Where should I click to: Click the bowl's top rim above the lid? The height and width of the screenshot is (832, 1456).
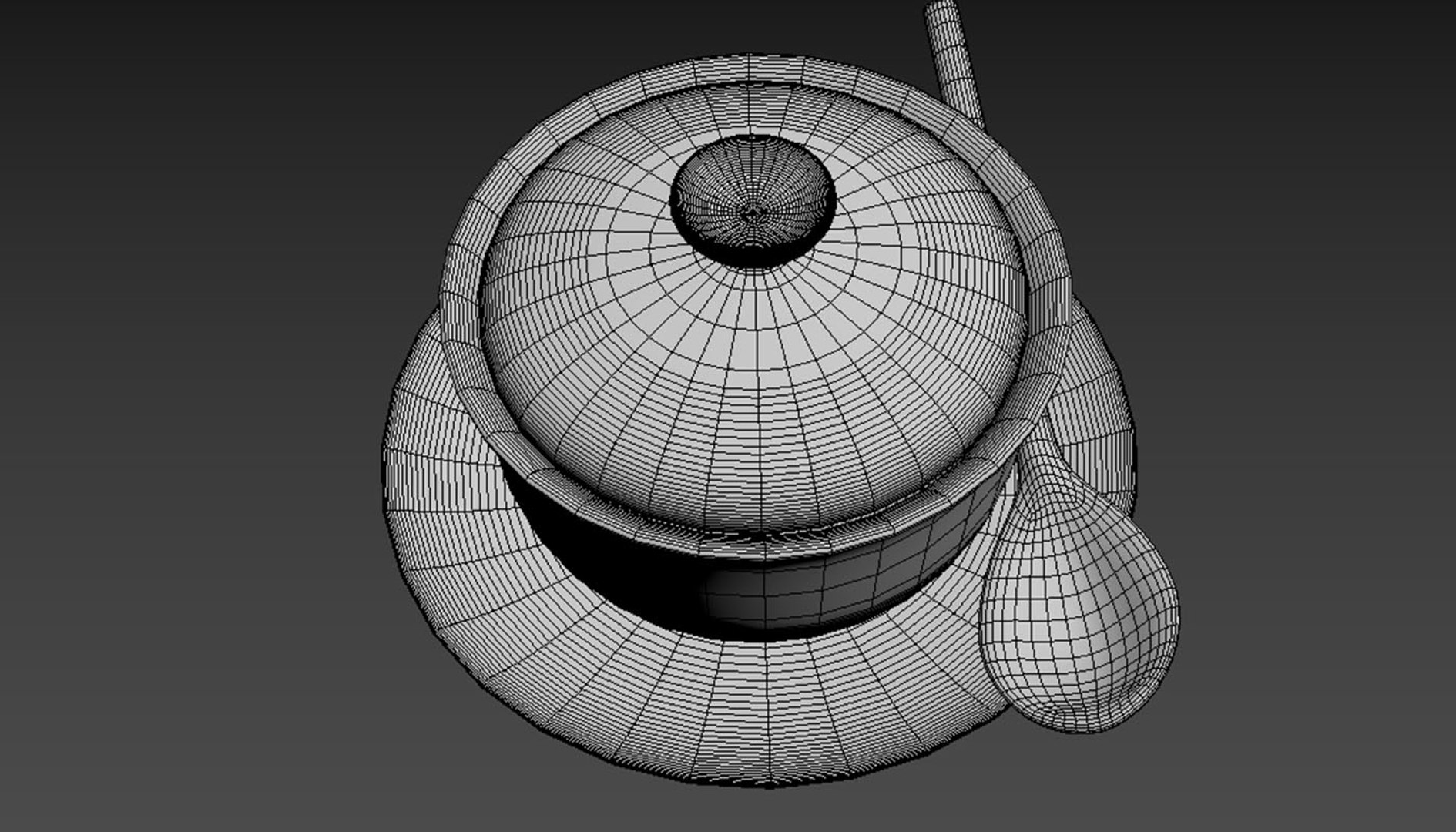coord(751,69)
